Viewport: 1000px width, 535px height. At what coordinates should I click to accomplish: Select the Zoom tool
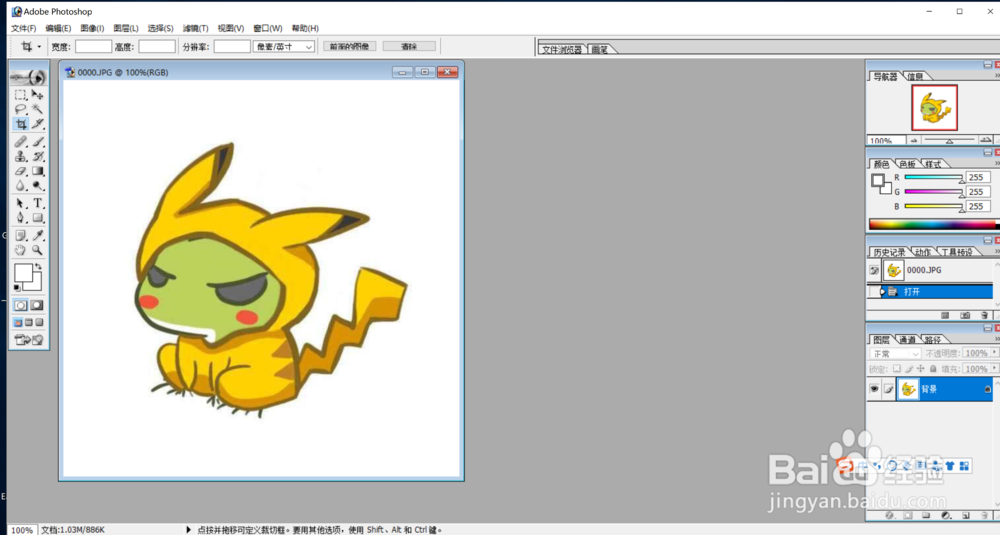(x=38, y=251)
